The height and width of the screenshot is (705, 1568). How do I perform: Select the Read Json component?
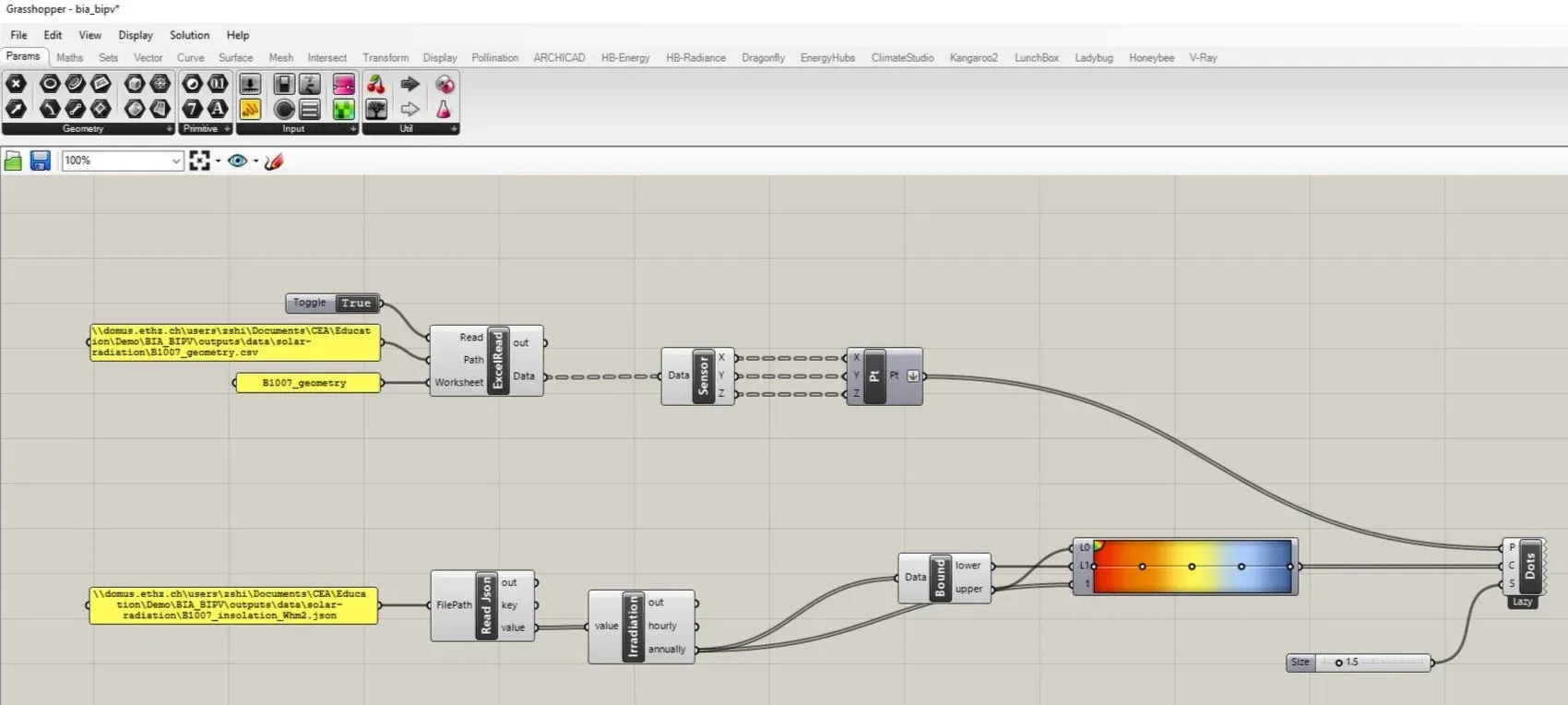pos(487,605)
